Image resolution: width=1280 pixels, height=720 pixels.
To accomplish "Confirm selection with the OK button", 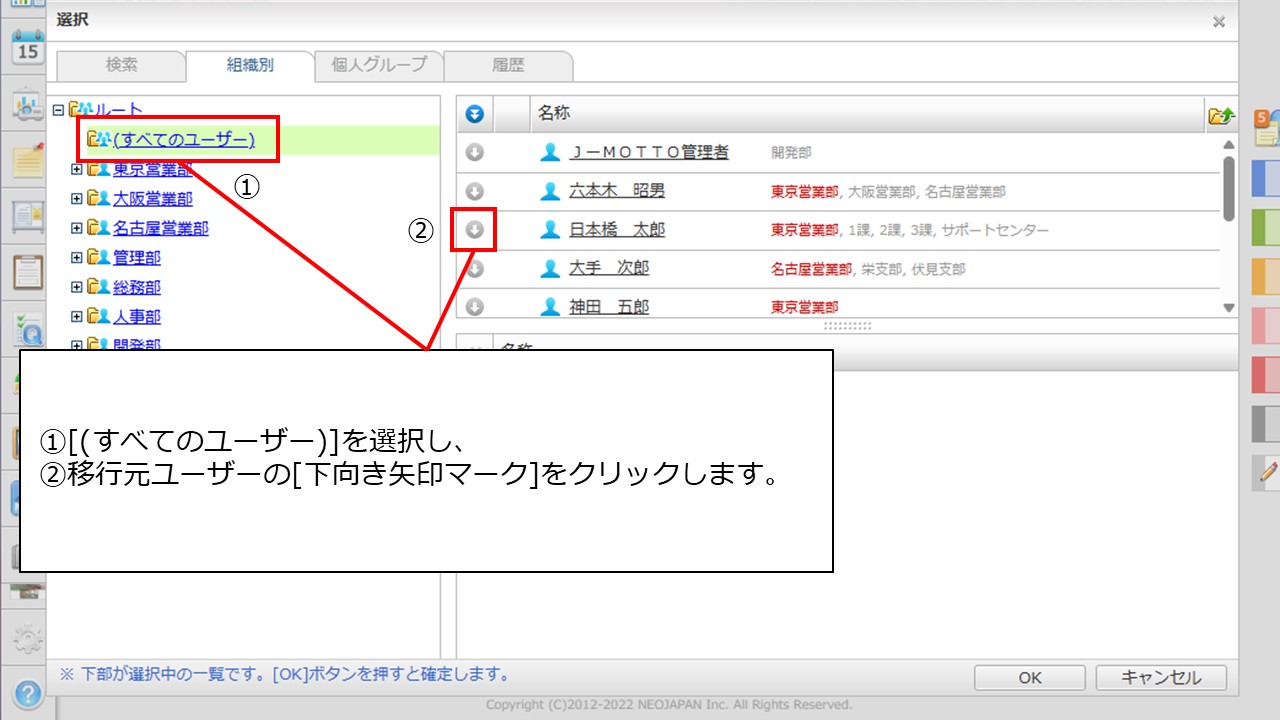I will click(1030, 677).
